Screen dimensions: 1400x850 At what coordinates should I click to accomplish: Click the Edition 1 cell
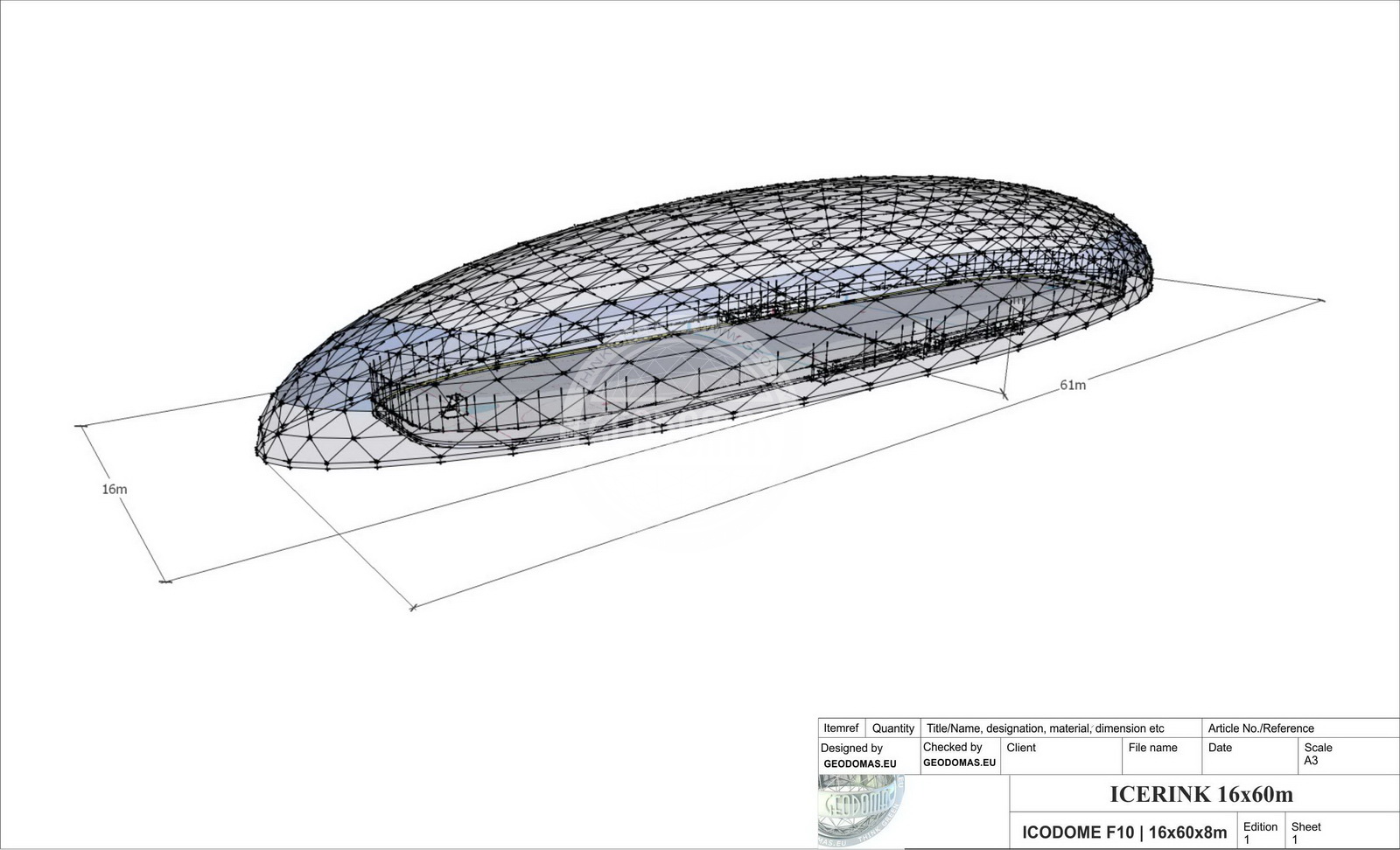(x=1262, y=832)
